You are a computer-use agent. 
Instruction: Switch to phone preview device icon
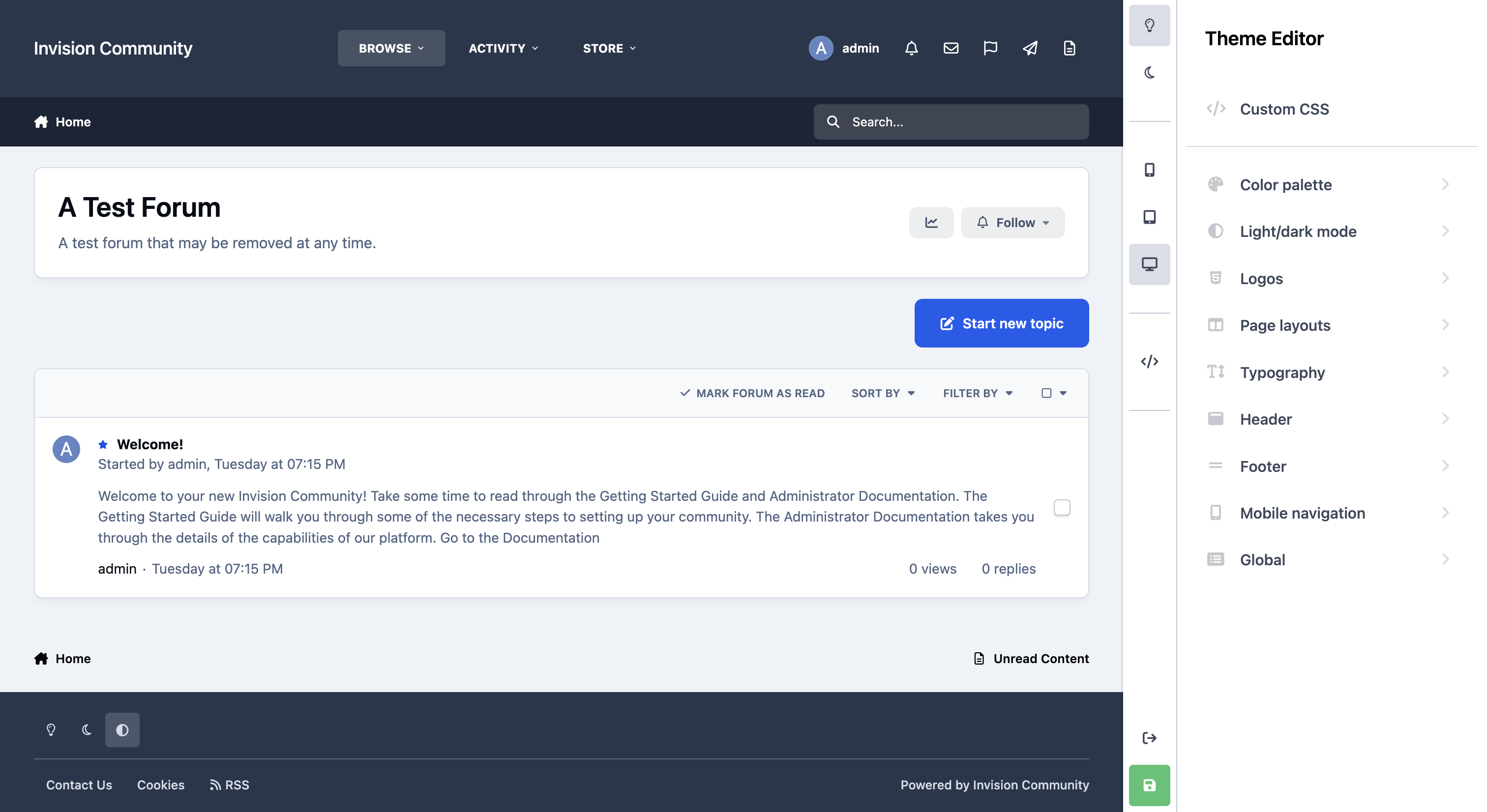pyautogui.click(x=1149, y=170)
